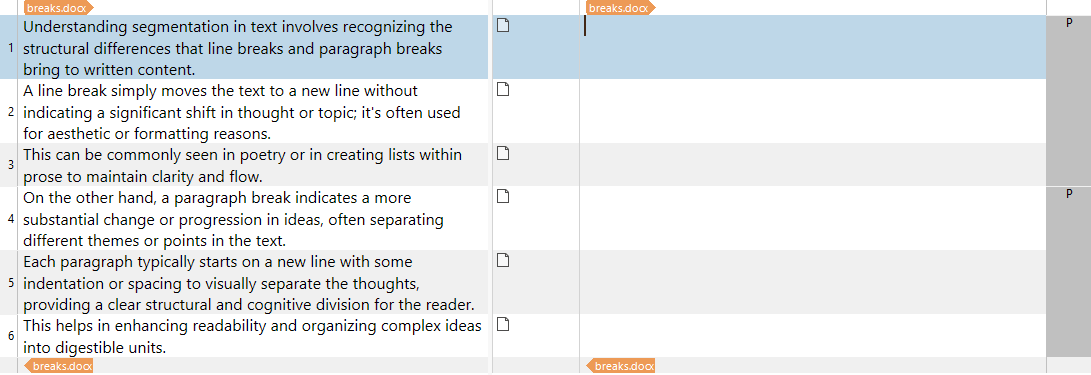The image size is (1091, 375).
Task: Click target cell for segment 6
Action: [x=813, y=335]
